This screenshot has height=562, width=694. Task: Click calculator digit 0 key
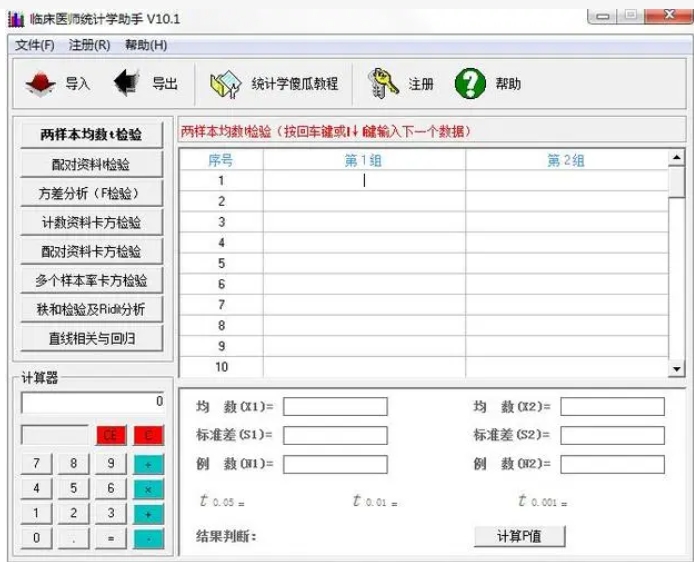[36, 538]
